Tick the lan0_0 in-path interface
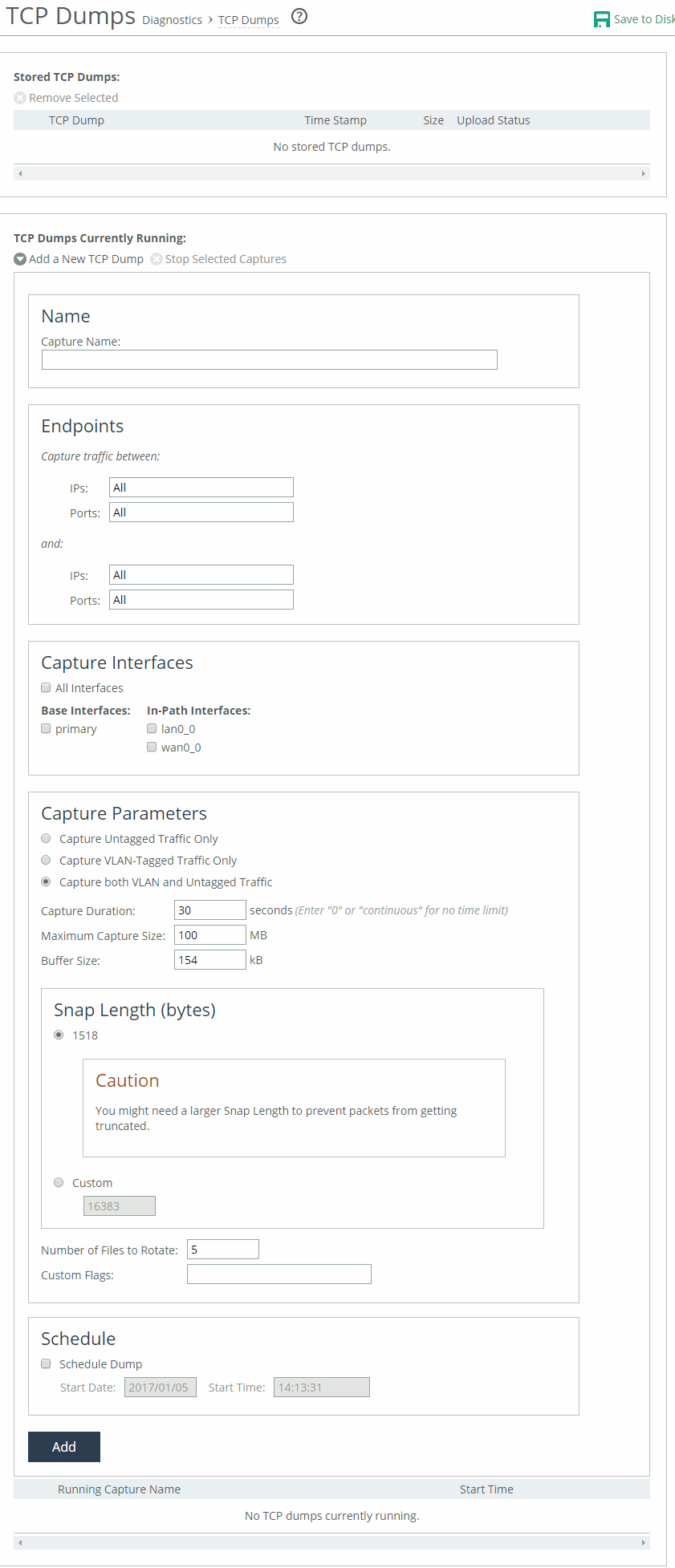 point(152,728)
